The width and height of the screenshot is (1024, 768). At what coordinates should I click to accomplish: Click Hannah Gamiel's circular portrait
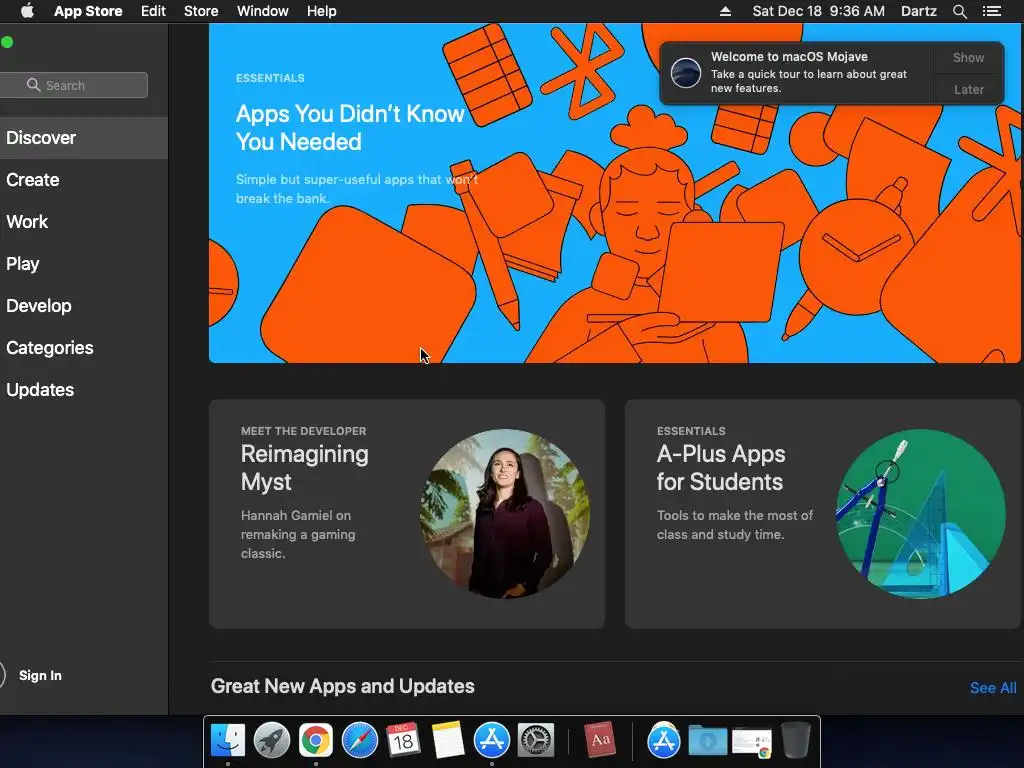[x=505, y=513]
